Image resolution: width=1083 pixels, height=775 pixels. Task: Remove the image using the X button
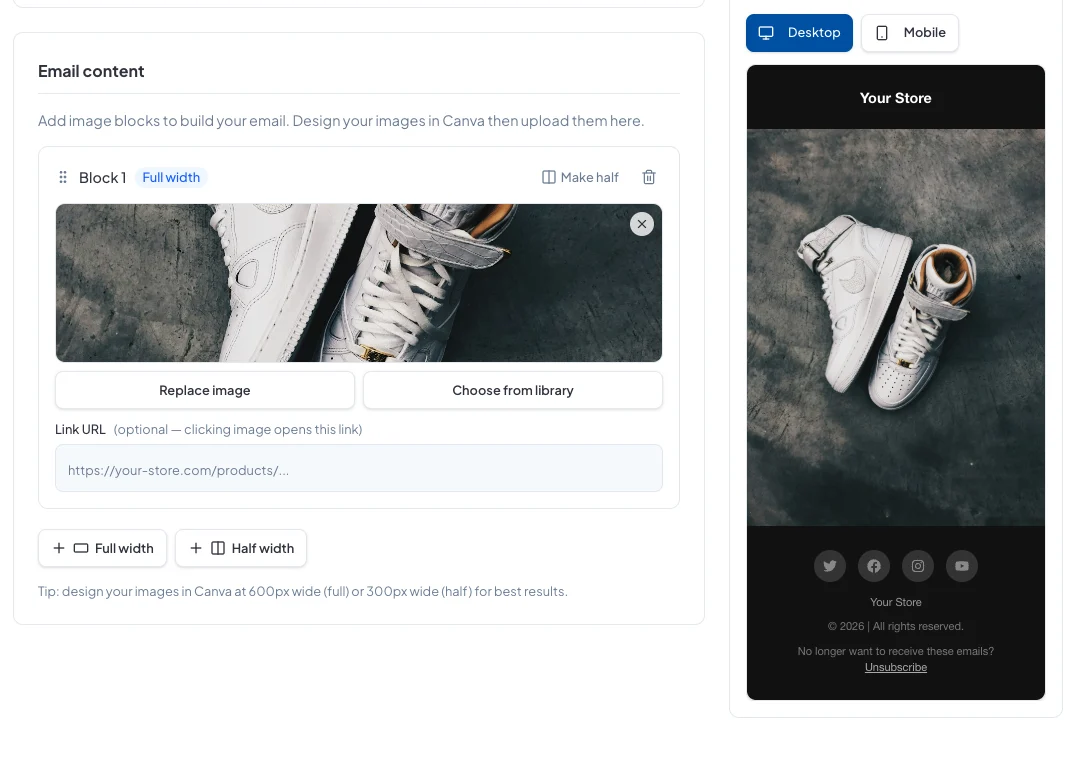642,224
